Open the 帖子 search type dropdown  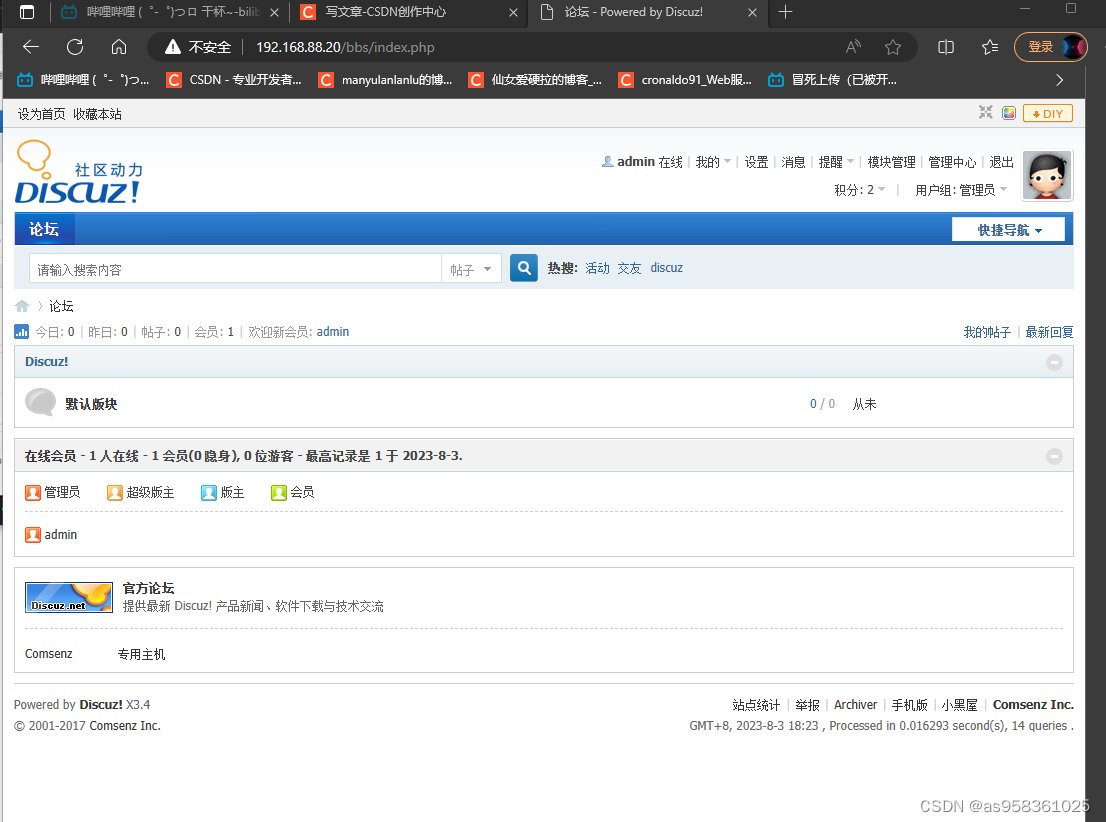471,270
